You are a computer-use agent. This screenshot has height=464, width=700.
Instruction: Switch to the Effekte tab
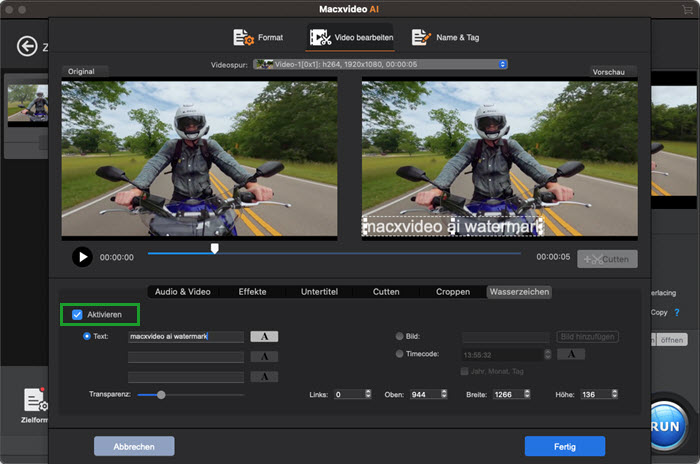(x=252, y=292)
